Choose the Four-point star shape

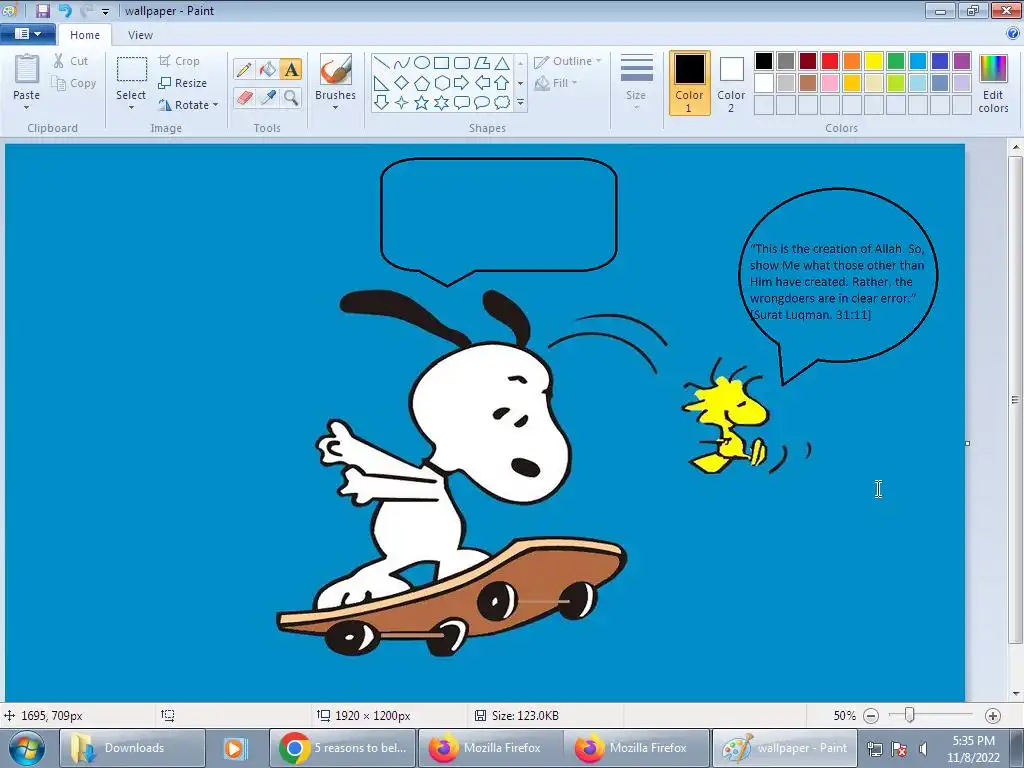point(402,103)
